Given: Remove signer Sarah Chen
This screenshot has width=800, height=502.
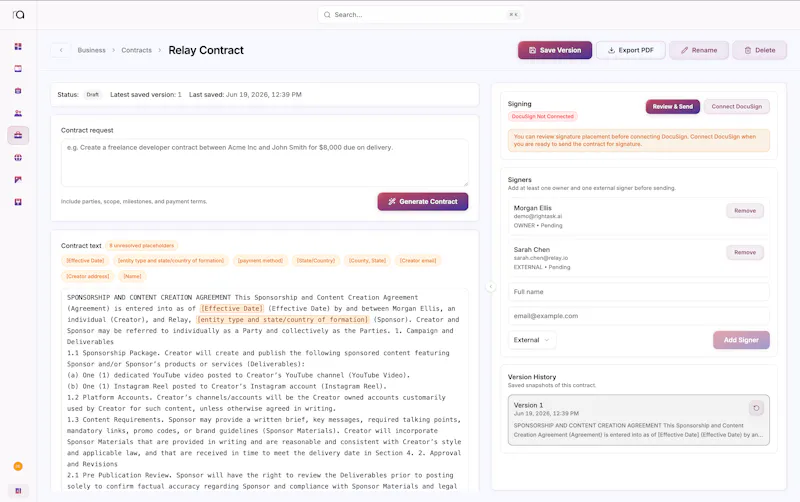Looking at the screenshot, I should point(745,253).
